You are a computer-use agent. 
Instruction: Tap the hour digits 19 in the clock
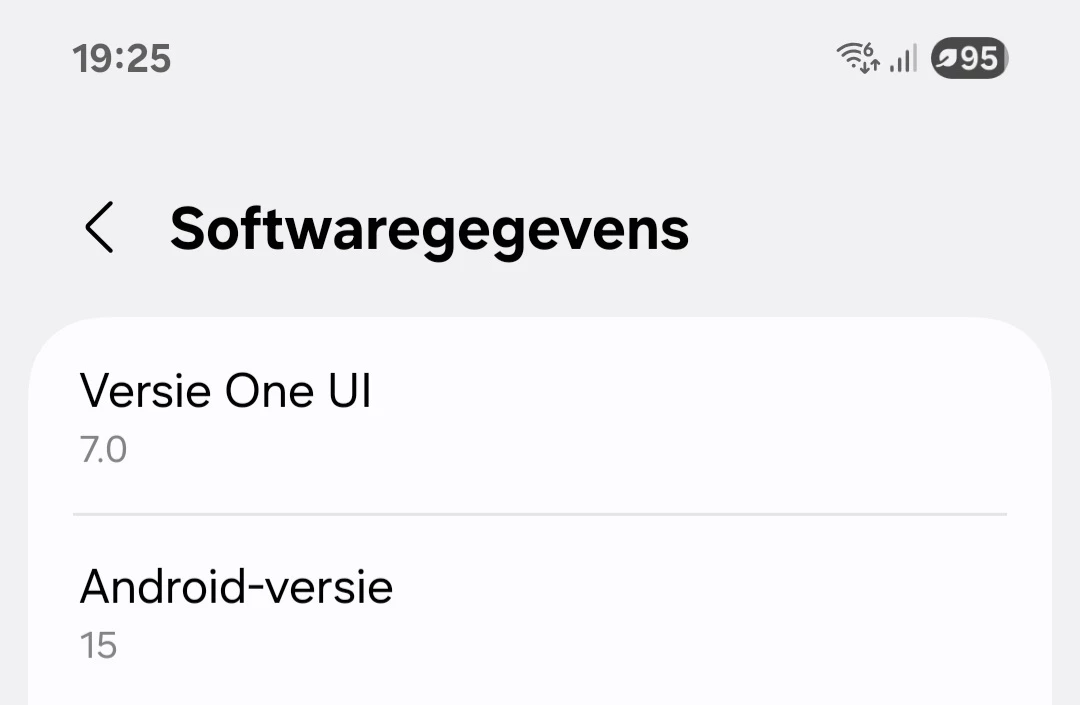[x=92, y=59]
